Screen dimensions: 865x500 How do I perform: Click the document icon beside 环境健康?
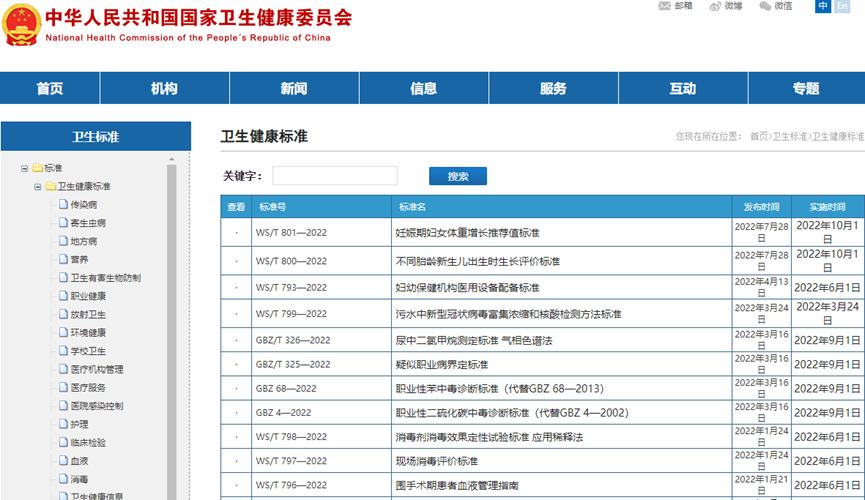63,332
